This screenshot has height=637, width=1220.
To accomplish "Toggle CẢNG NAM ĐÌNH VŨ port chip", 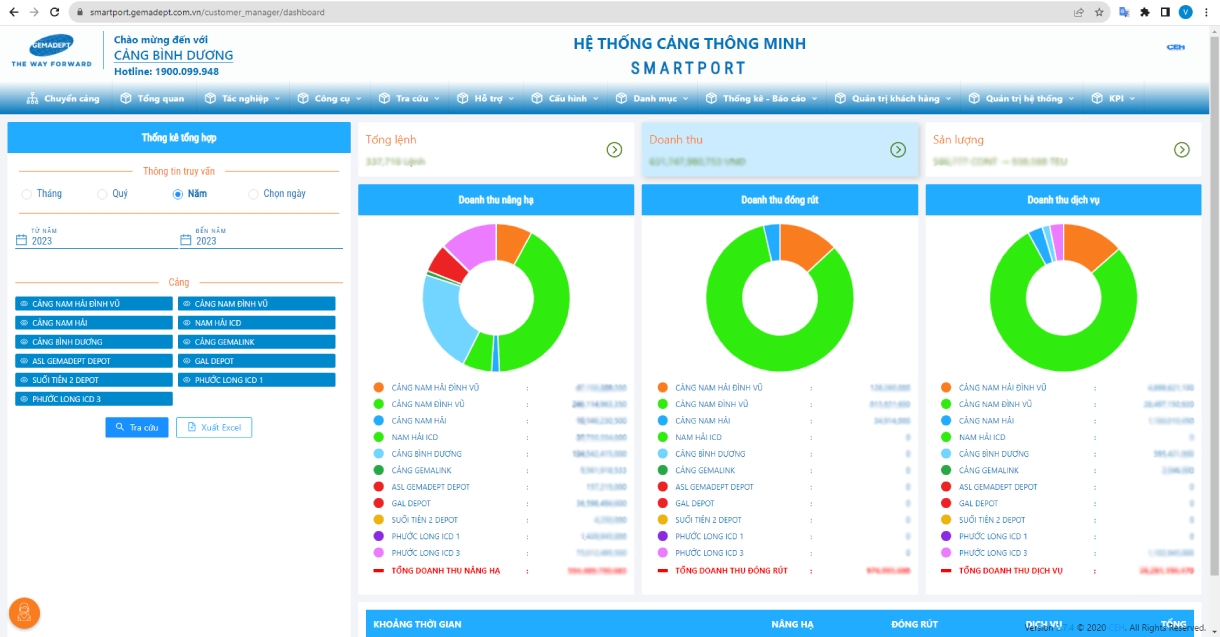I will click(x=257, y=304).
